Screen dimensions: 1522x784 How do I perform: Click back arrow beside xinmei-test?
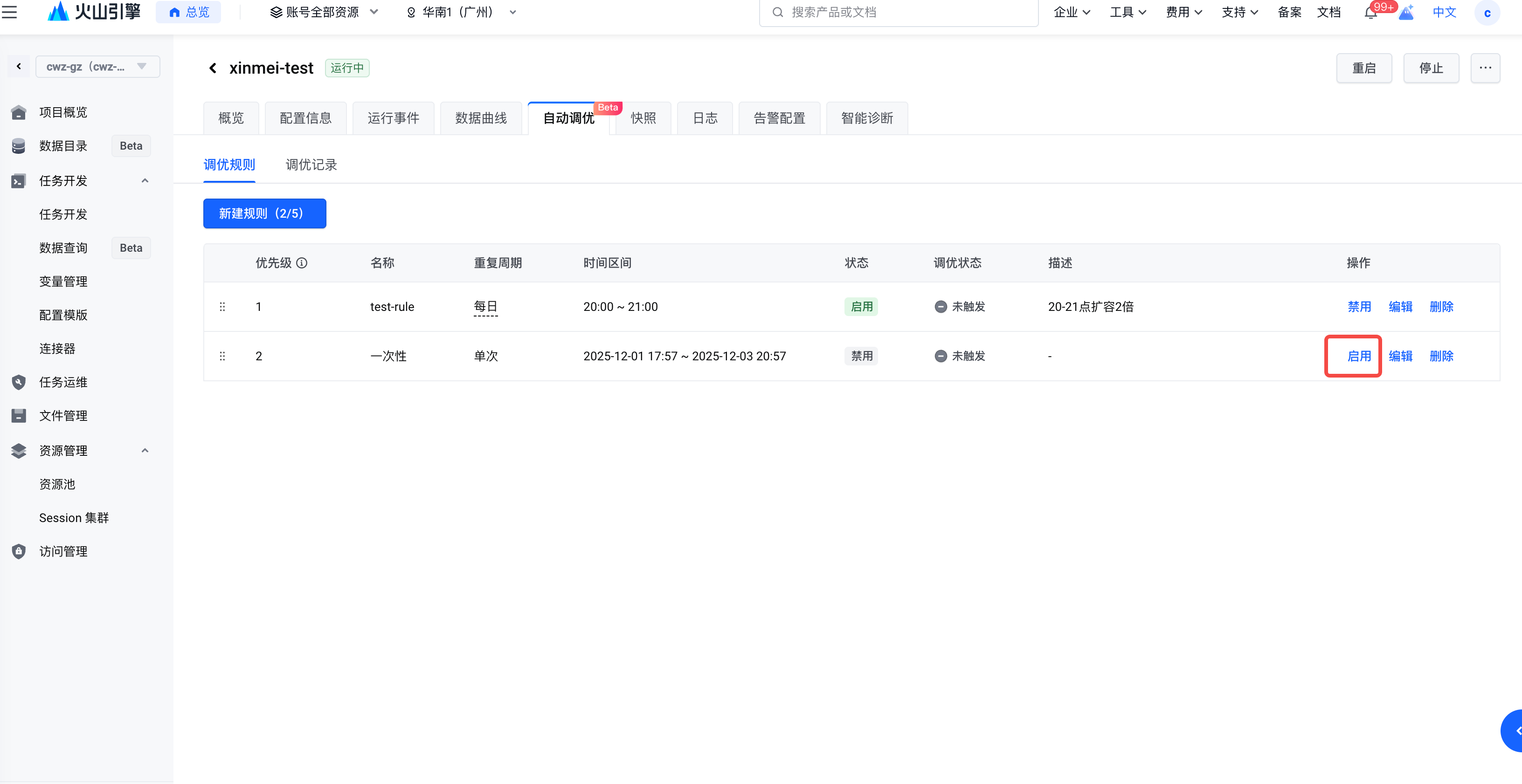213,69
